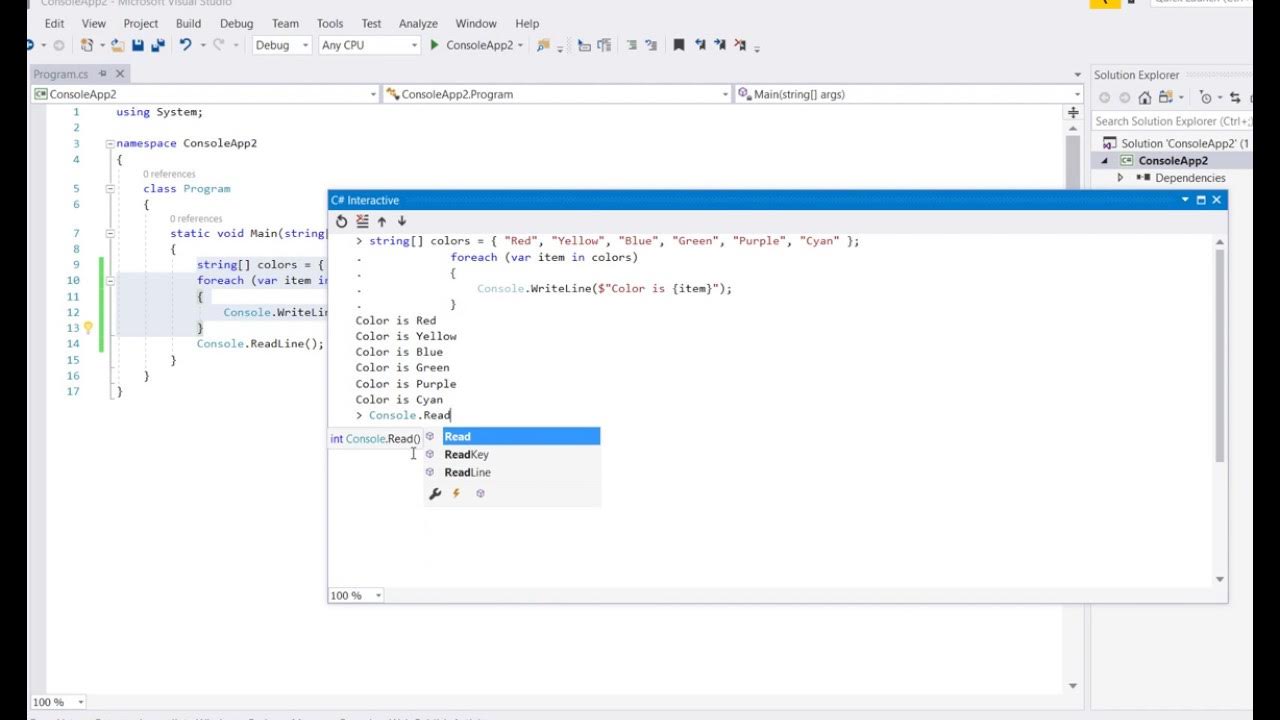Open the Any CPU platform dropdown
Screen dimensions: 1280x720
(x=369, y=45)
